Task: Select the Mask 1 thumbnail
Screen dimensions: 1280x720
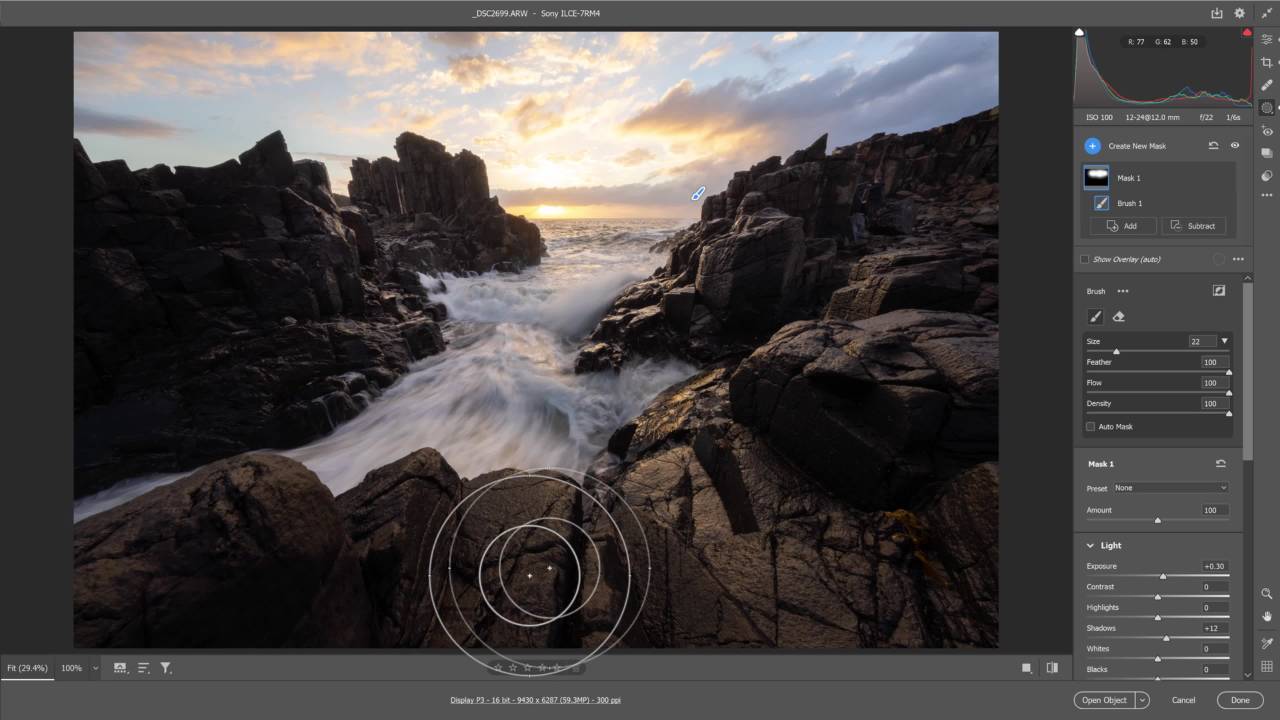Action: pos(1097,178)
